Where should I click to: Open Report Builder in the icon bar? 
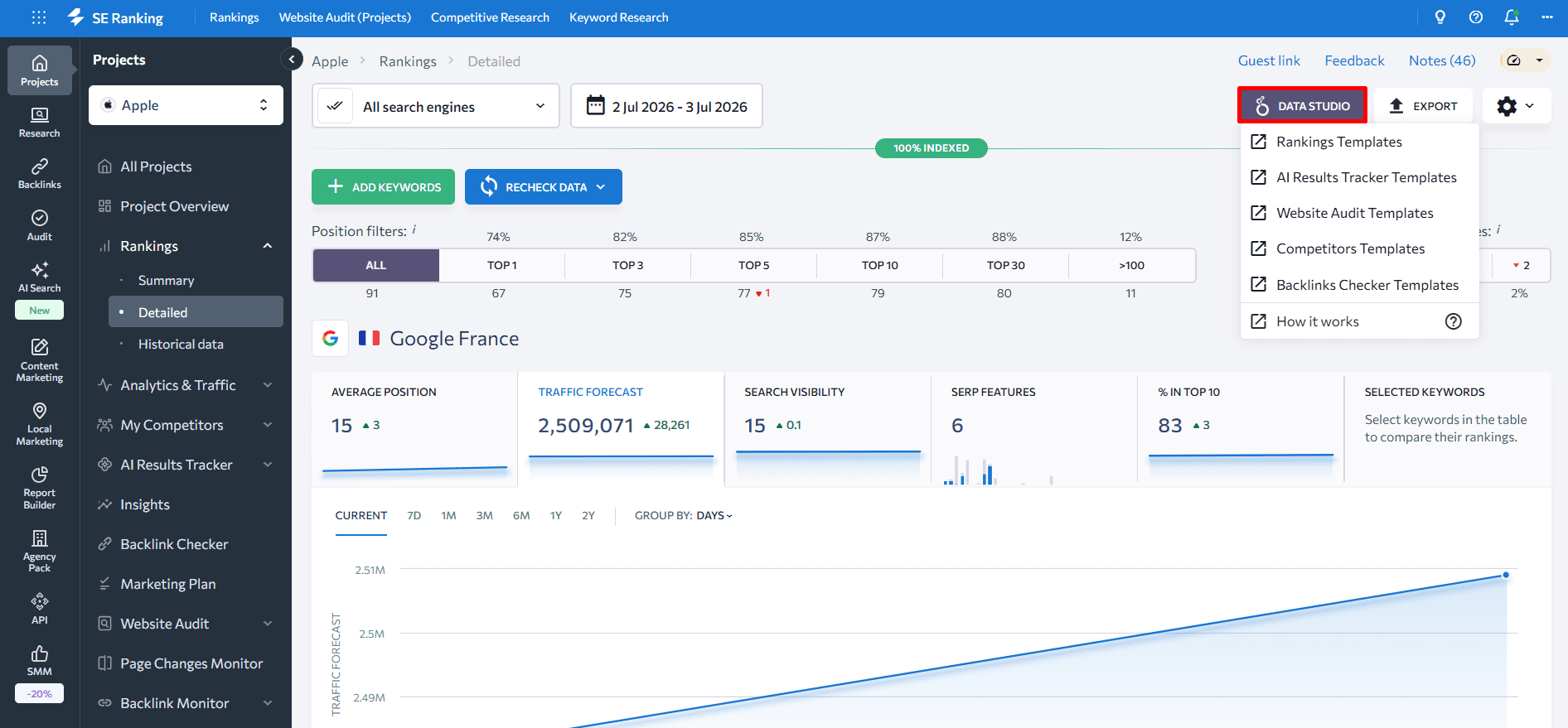(x=40, y=488)
